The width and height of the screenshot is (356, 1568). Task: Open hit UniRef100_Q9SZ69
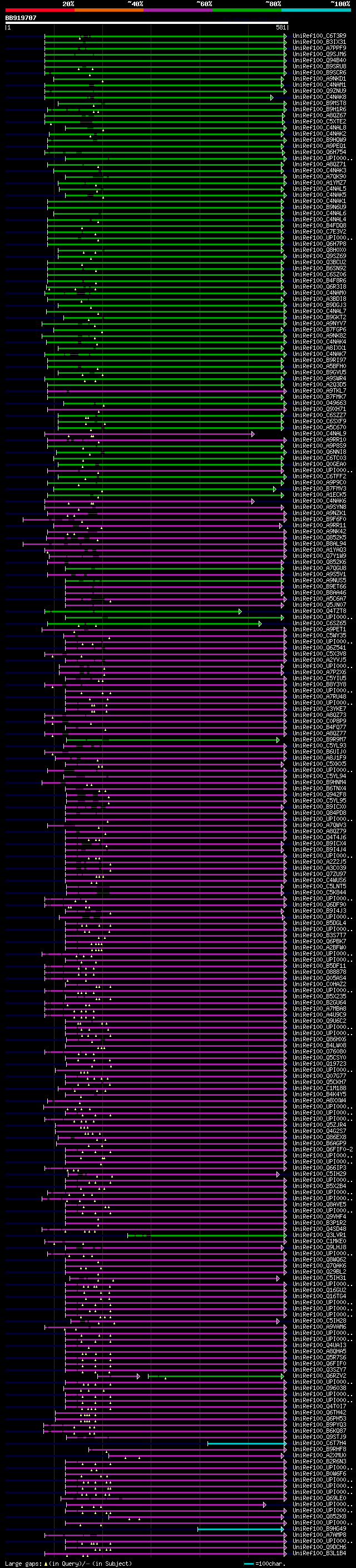click(x=319, y=256)
